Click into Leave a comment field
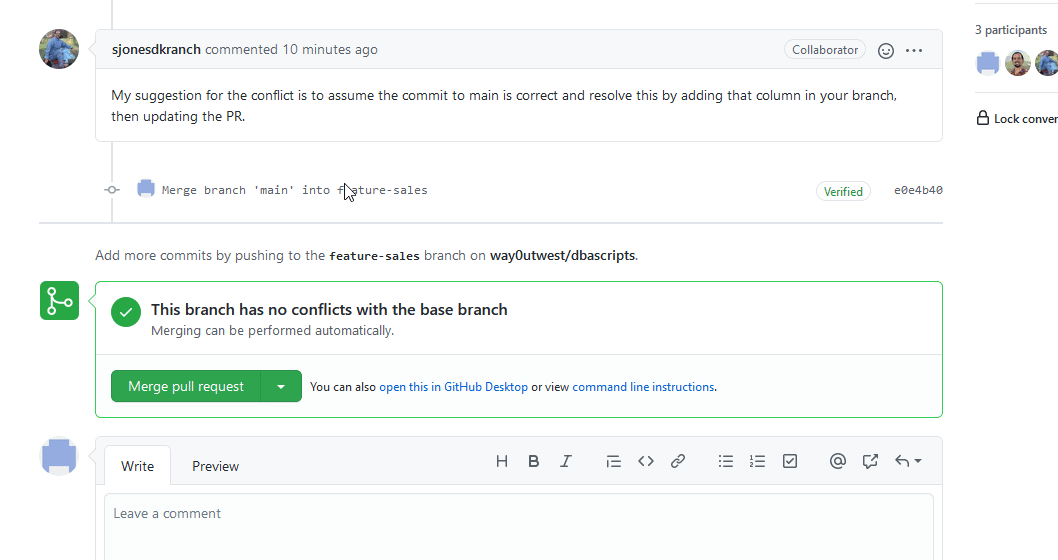1058x560 pixels. point(518,525)
